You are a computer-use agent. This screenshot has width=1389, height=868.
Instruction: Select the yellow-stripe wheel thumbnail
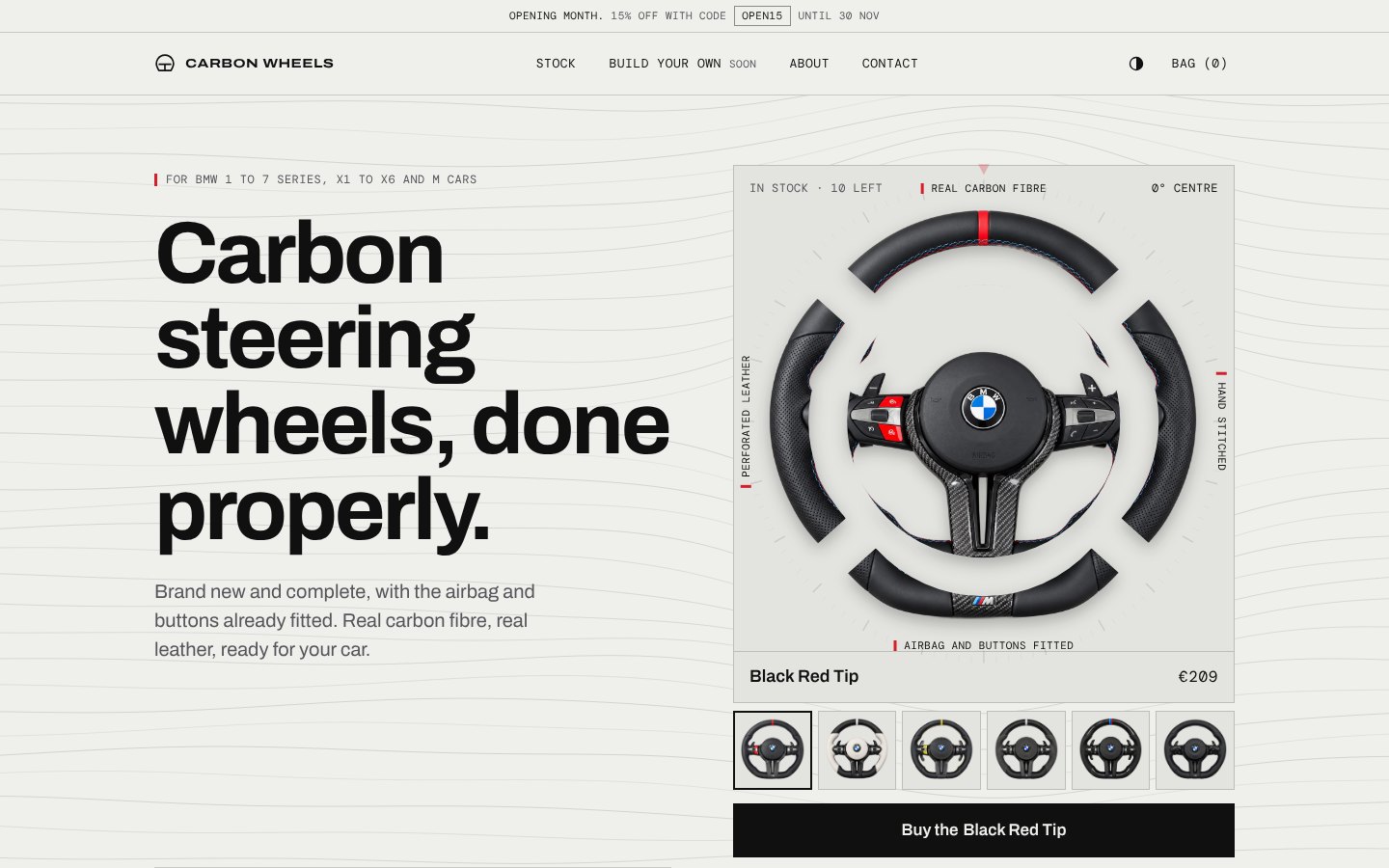(x=941, y=750)
